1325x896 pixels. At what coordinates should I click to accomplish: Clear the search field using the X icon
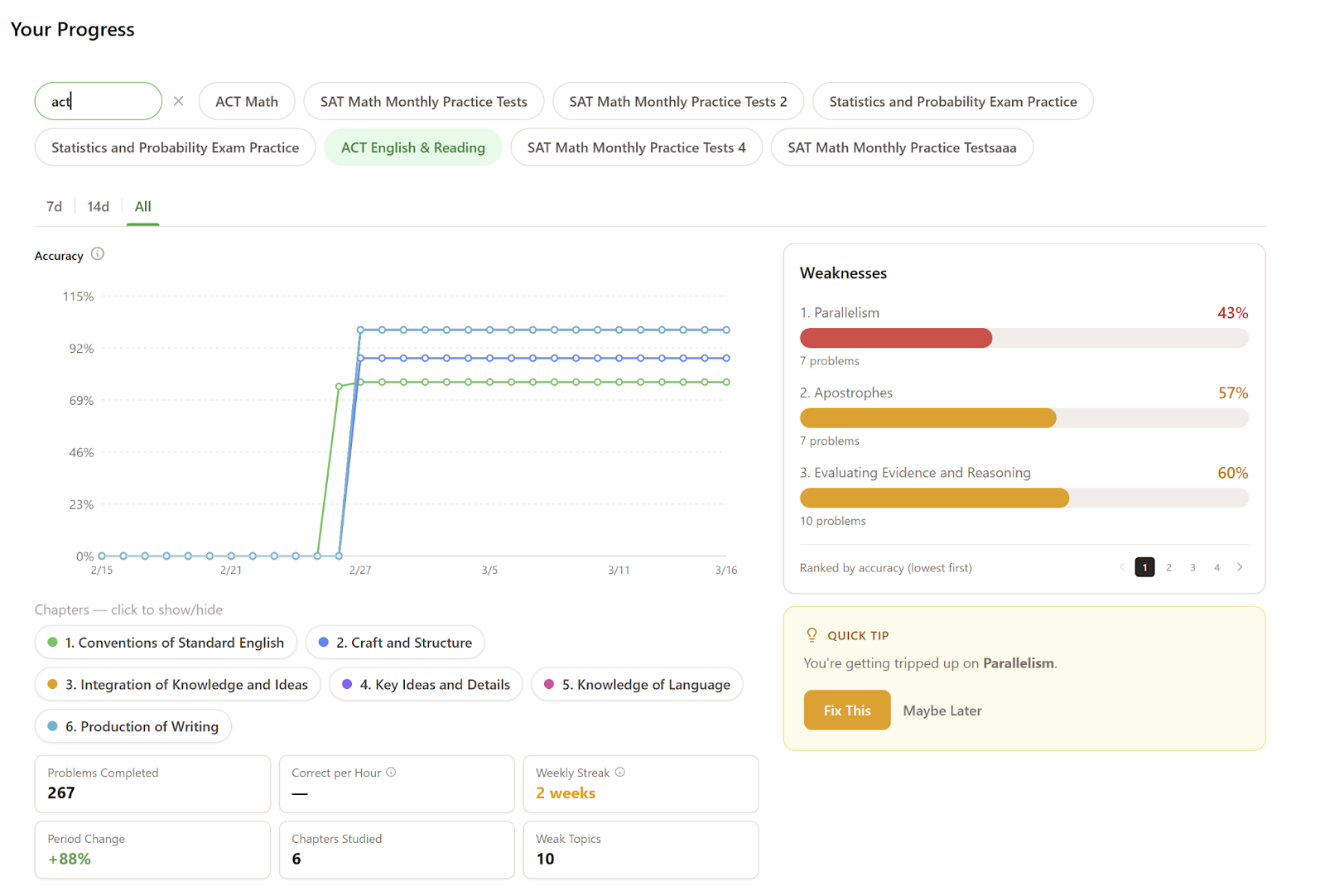pyautogui.click(x=178, y=101)
